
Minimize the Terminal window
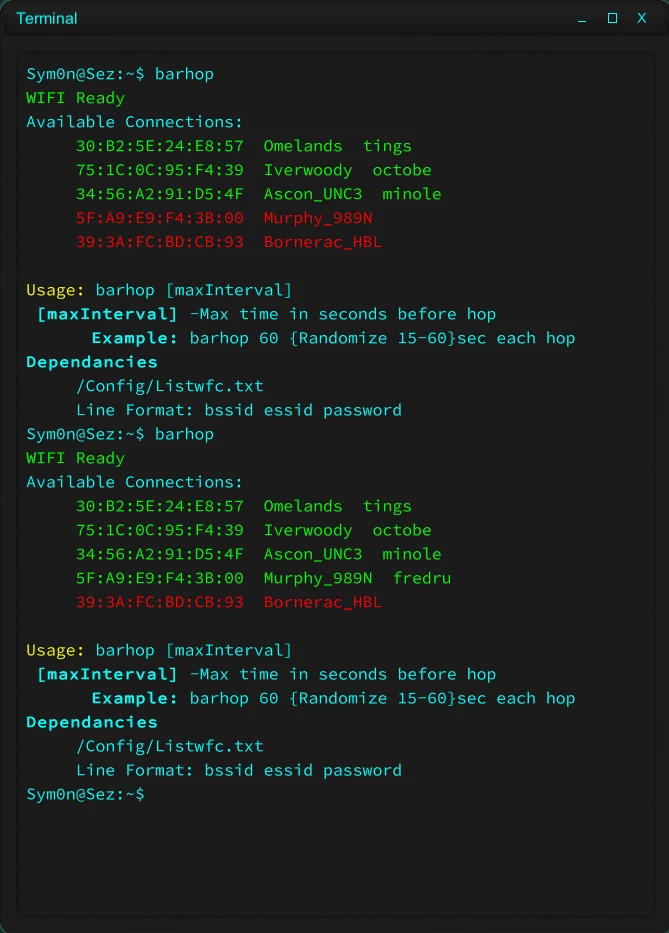582,18
